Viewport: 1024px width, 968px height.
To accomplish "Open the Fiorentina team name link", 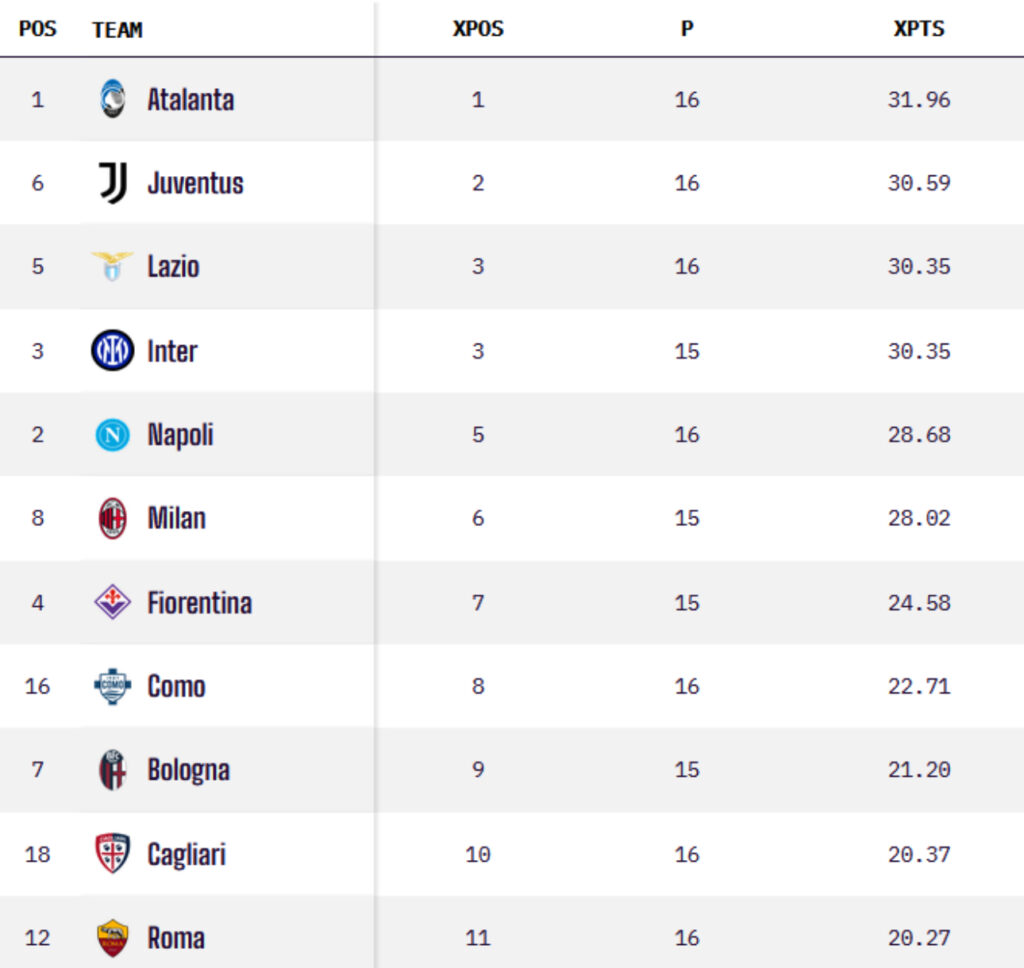I will tap(199, 602).
